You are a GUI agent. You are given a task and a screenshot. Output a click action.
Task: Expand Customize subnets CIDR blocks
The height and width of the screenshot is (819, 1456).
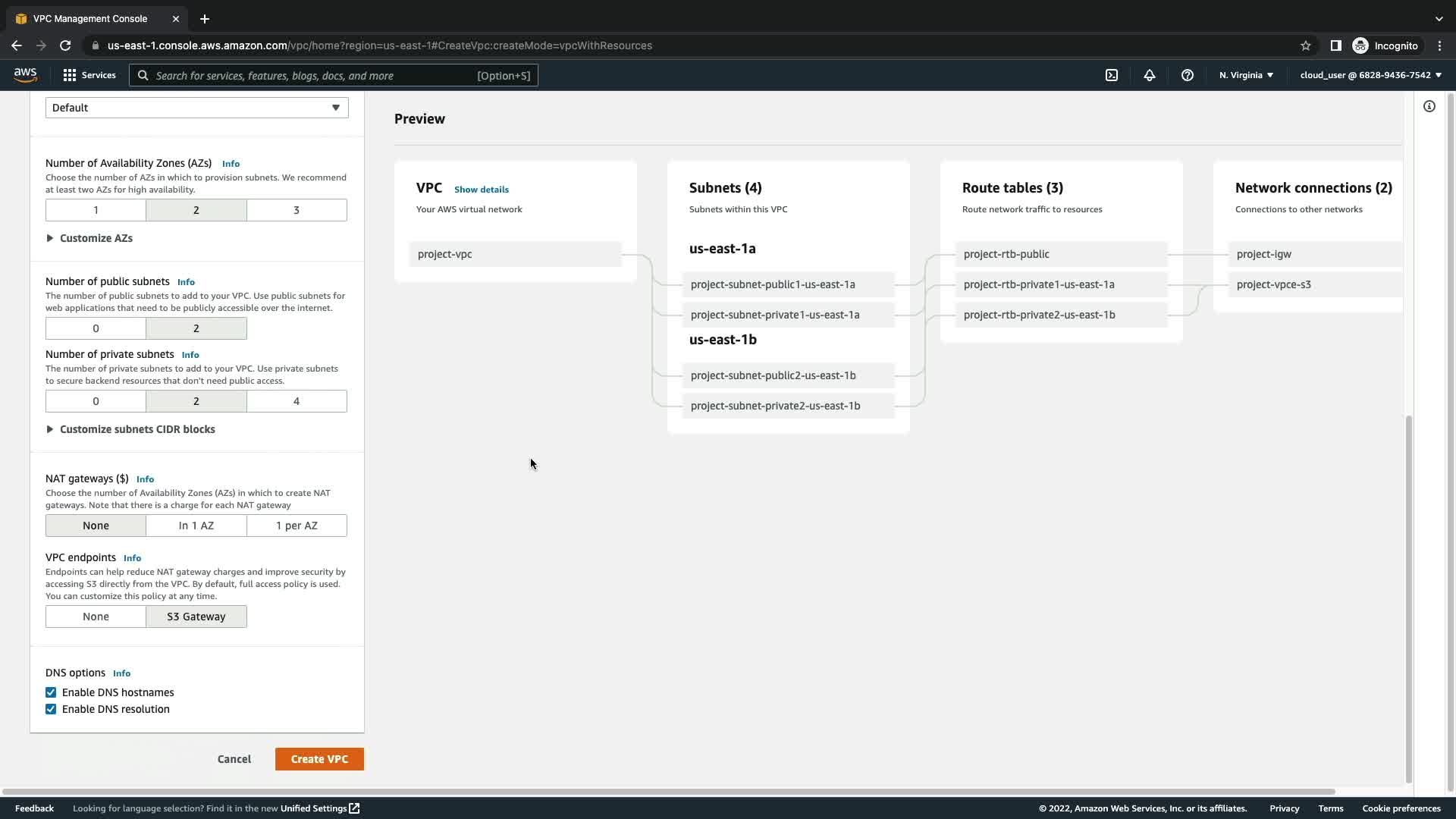pyautogui.click(x=136, y=429)
